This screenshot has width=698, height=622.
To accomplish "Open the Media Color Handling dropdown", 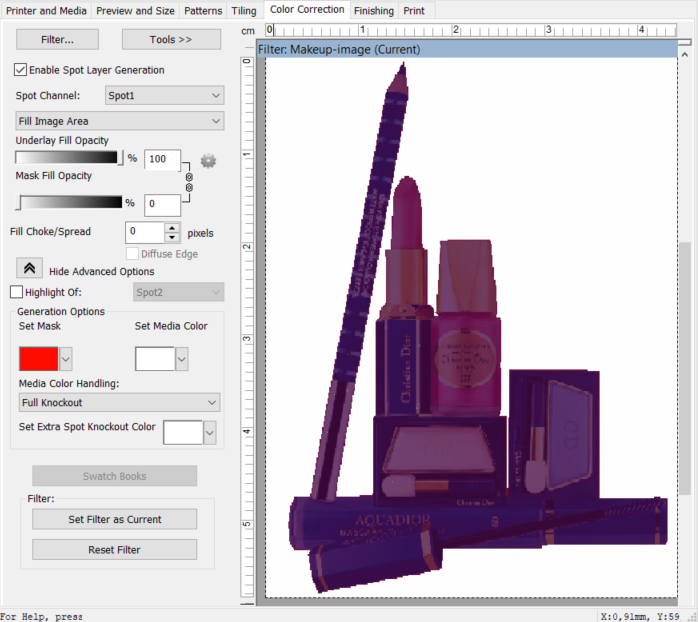I will (120, 402).
